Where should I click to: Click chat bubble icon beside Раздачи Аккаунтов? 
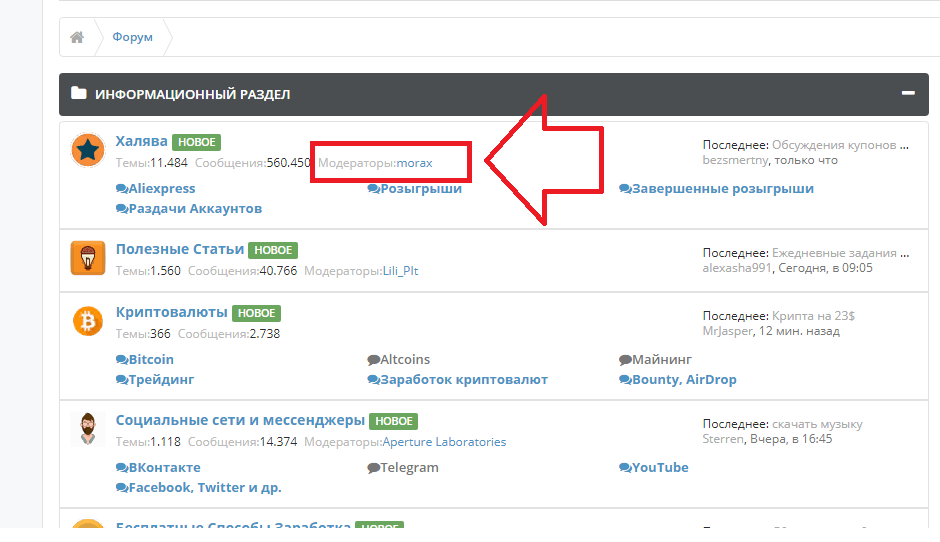point(122,209)
